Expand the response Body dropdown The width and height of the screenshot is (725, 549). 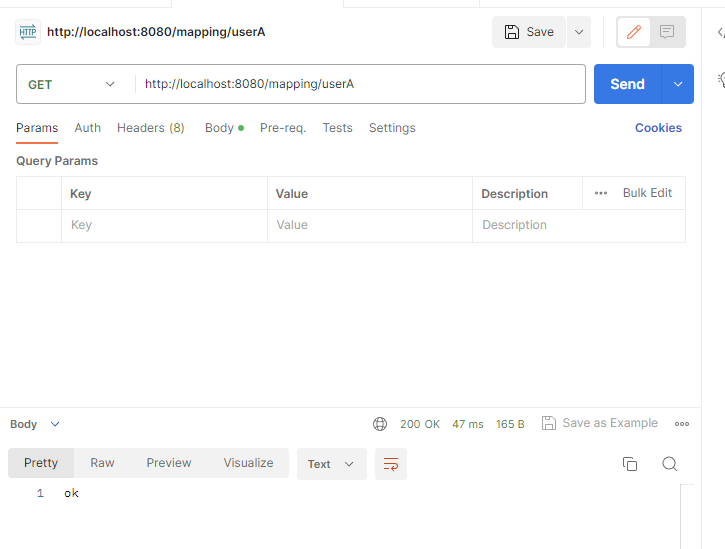[35, 424]
